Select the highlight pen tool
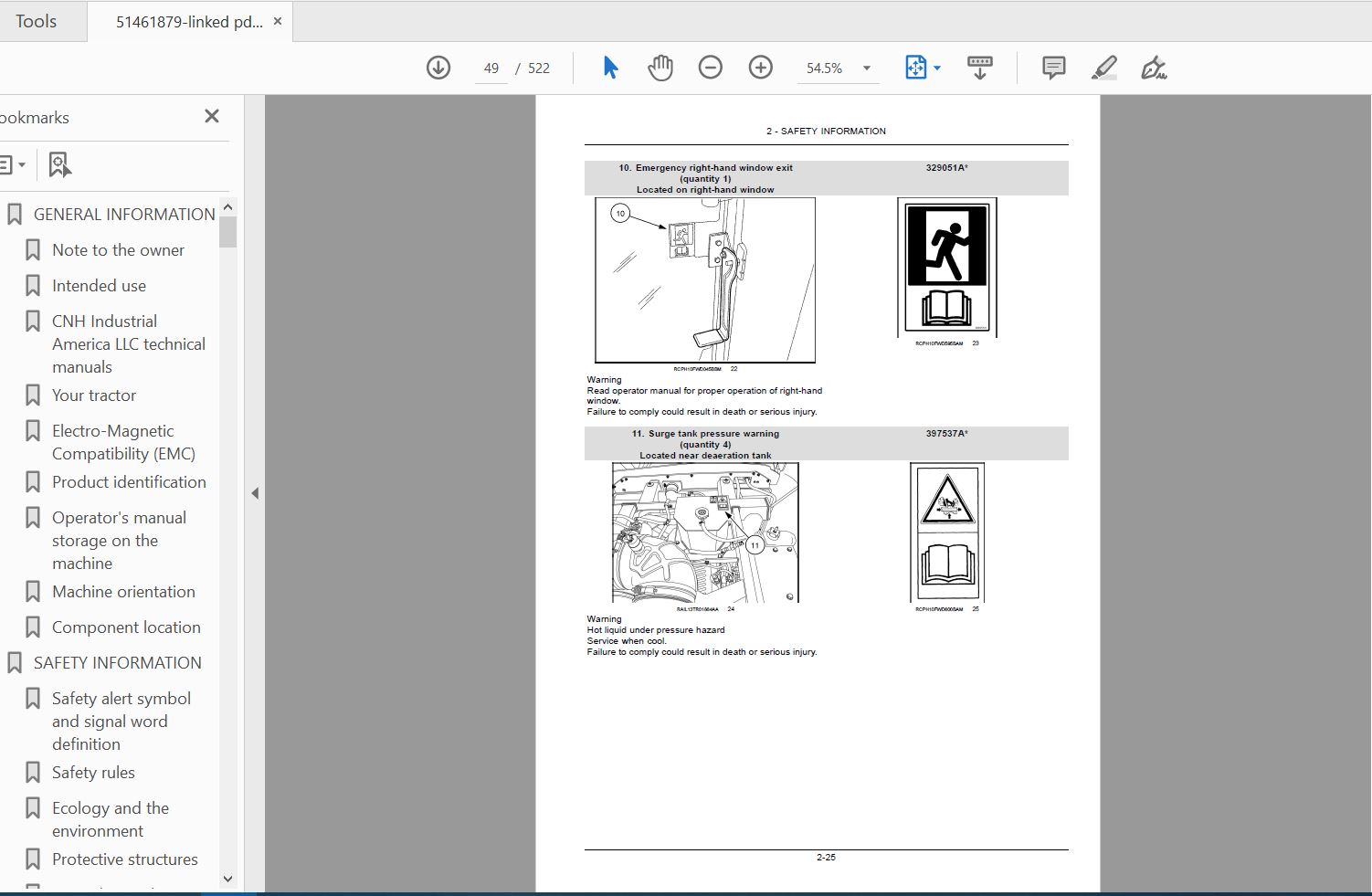Image resolution: width=1372 pixels, height=896 pixels. click(1104, 68)
